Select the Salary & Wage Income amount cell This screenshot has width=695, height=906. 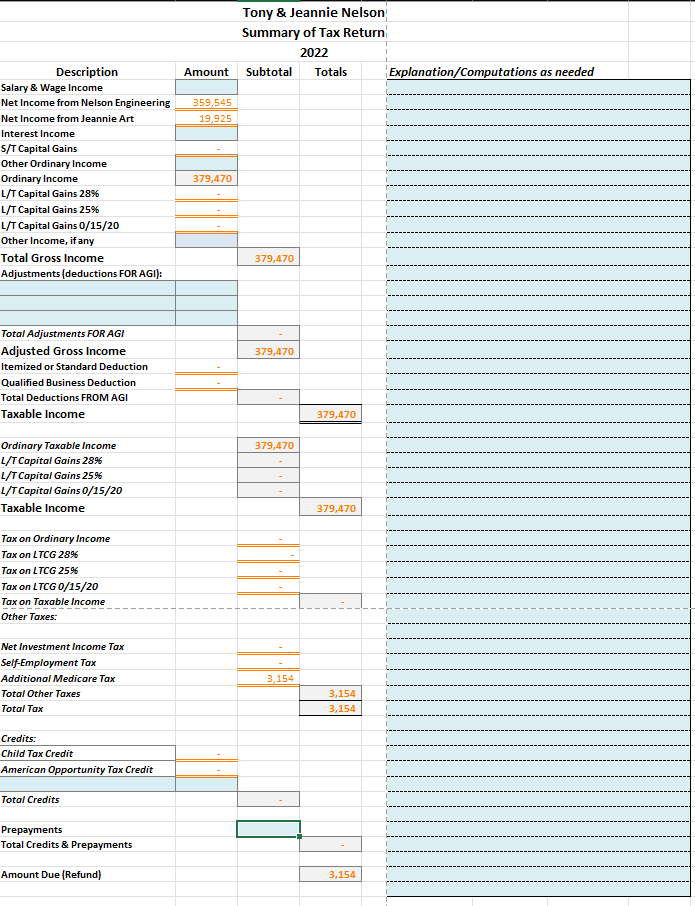pos(206,87)
